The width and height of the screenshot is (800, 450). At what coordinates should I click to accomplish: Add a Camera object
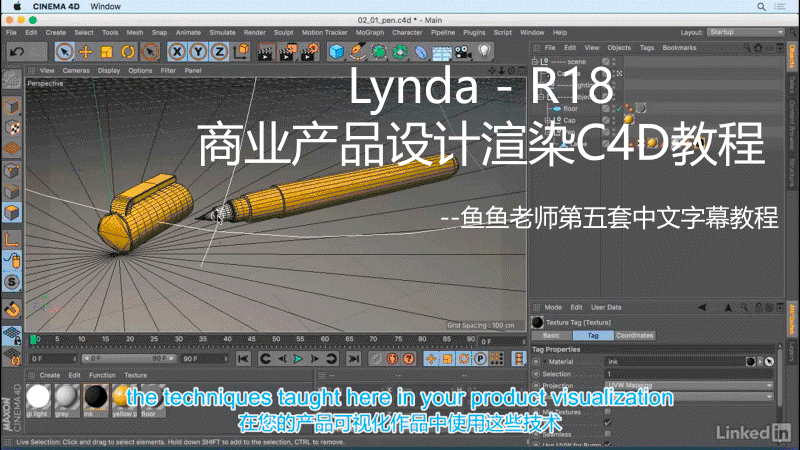(x=463, y=52)
